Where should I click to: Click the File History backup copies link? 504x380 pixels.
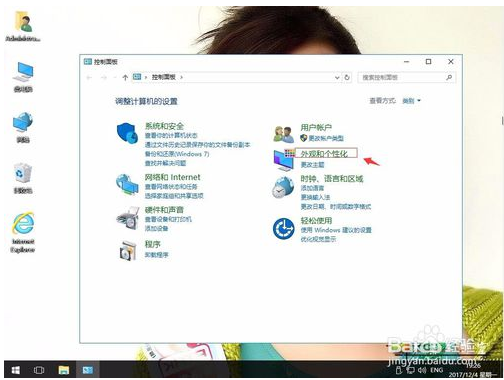[x=197, y=145]
